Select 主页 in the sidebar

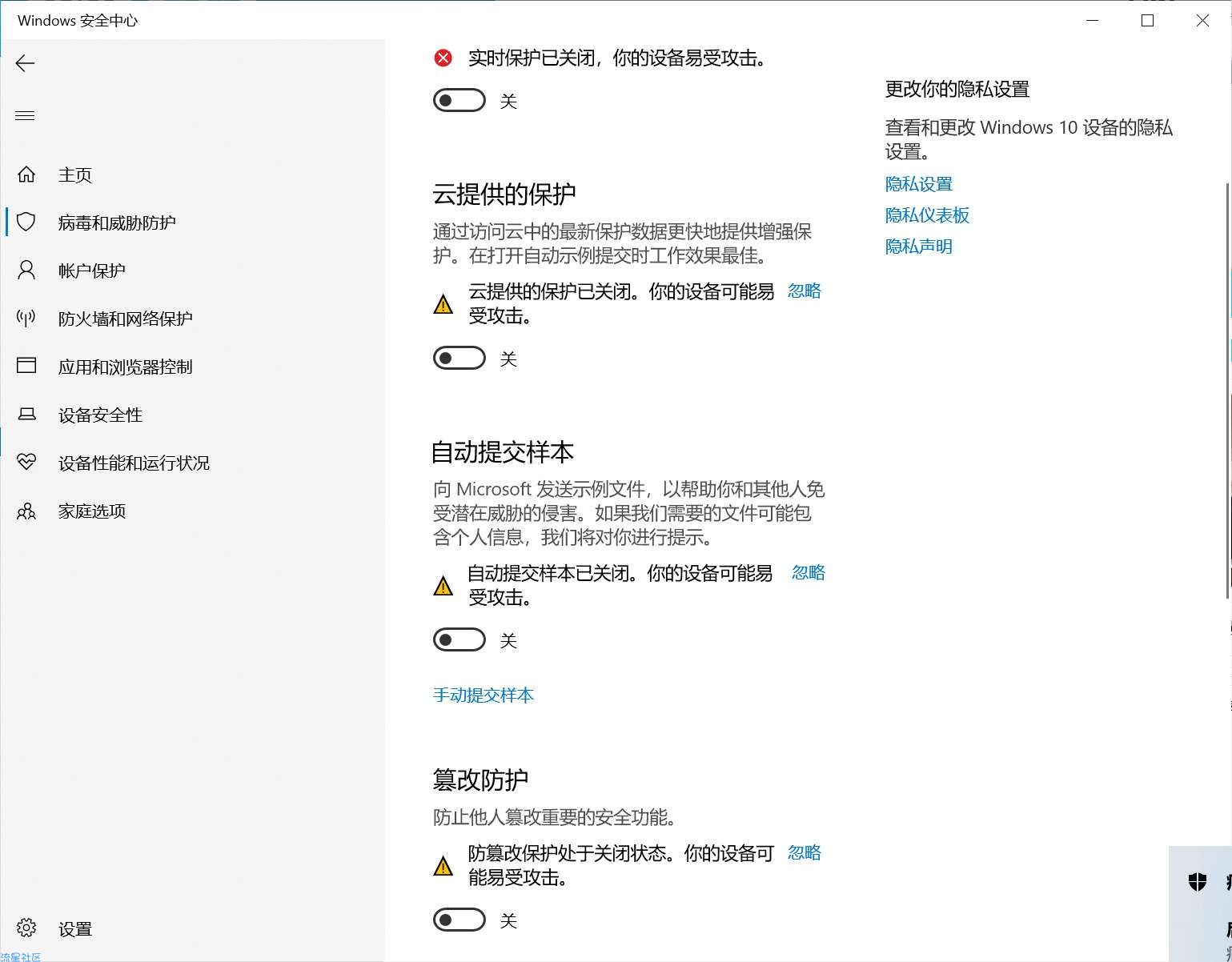click(75, 174)
